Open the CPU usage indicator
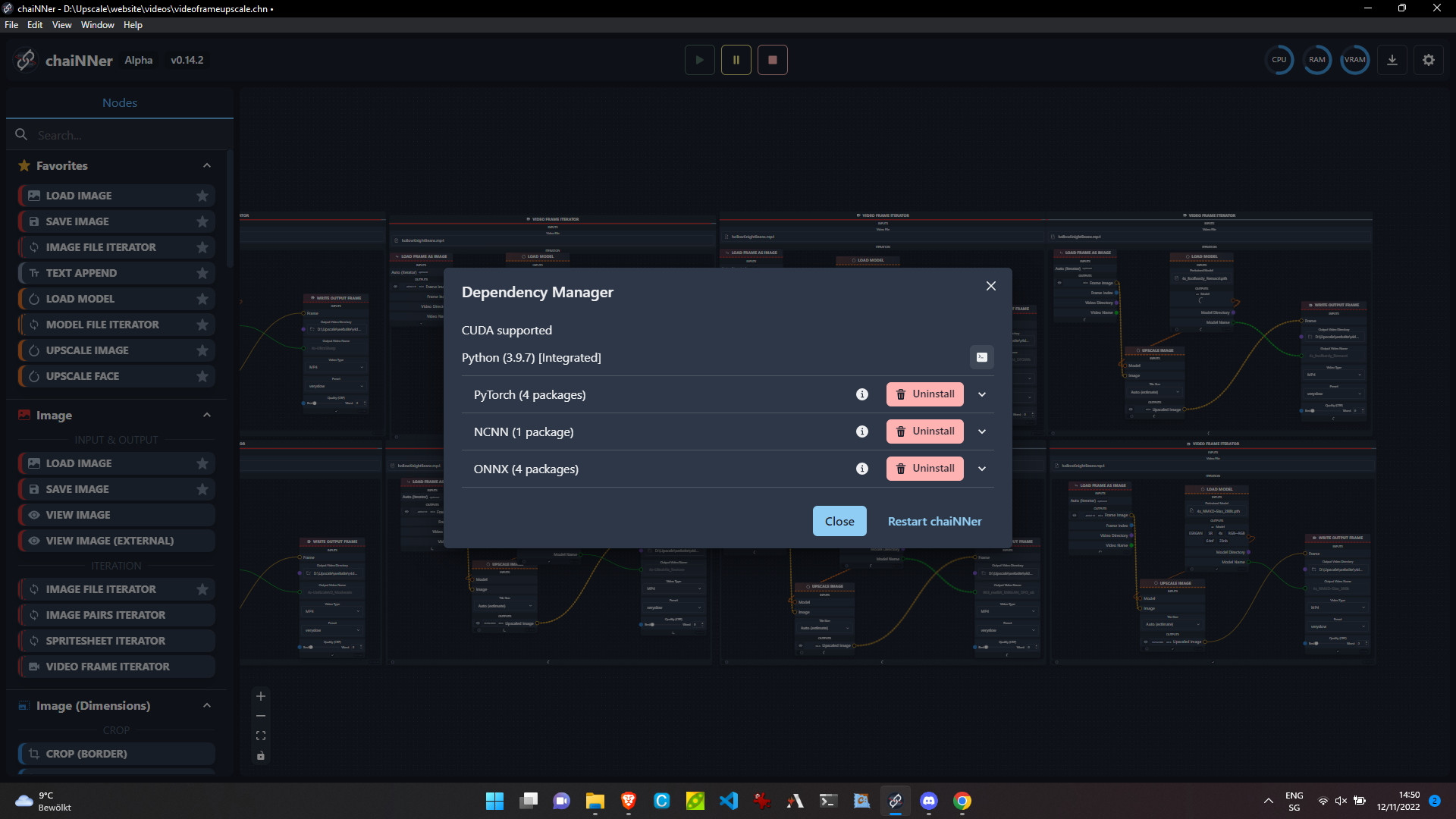Viewport: 1456px width, 819px height. pyautogui.click(x=1279, y=60)
